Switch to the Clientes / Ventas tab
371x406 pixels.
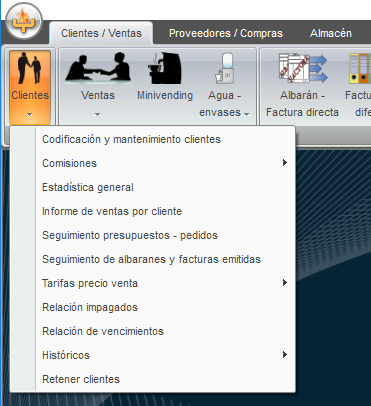(101, 33)
